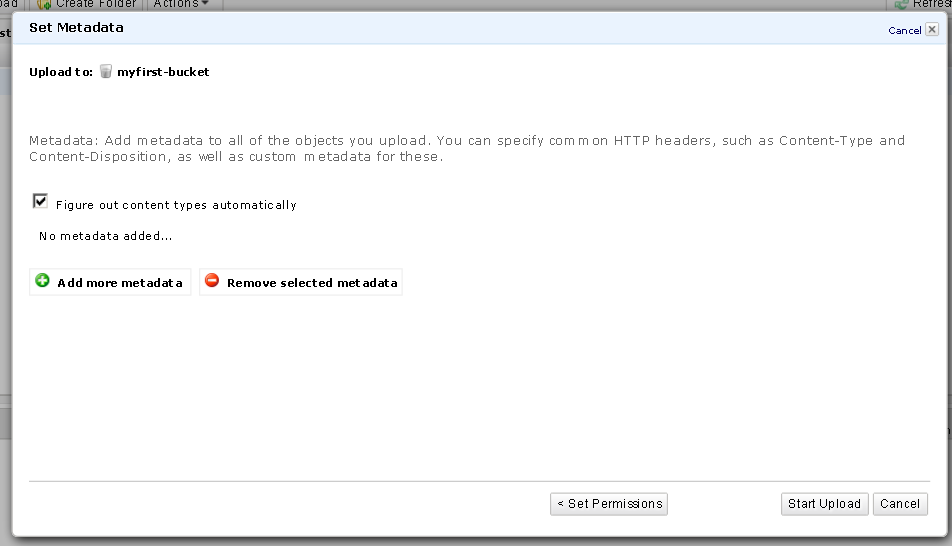
Task: Go back to Set Permissions step
Action: (x=608, y=504)
